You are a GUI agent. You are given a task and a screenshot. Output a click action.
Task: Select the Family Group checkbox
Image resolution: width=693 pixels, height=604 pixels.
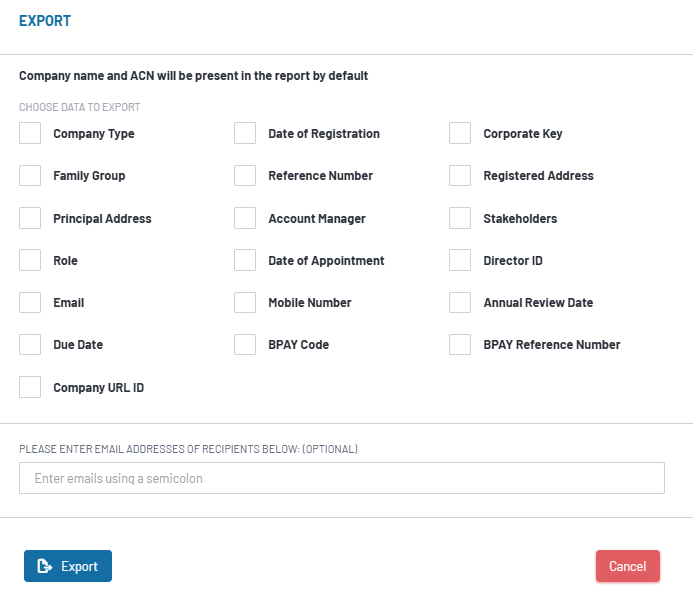pyautogui.click(x=30, y=175)
